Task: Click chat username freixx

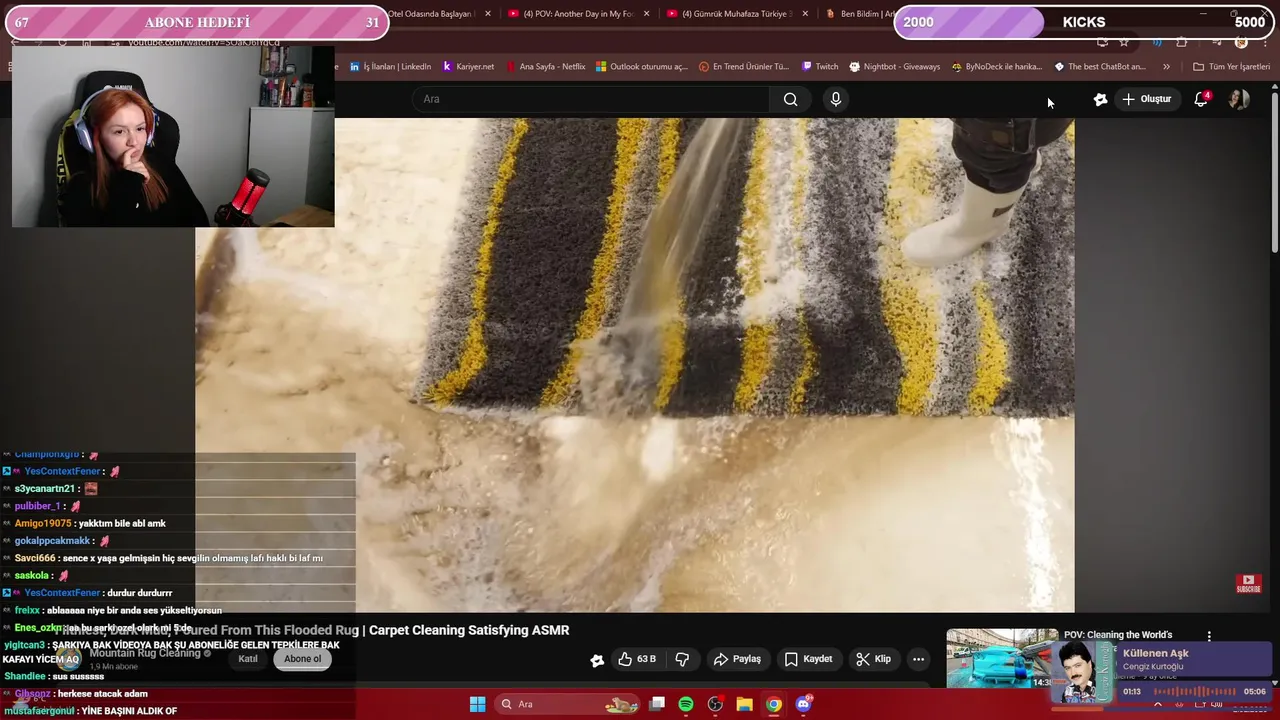Action: click(x=27, y=610)
